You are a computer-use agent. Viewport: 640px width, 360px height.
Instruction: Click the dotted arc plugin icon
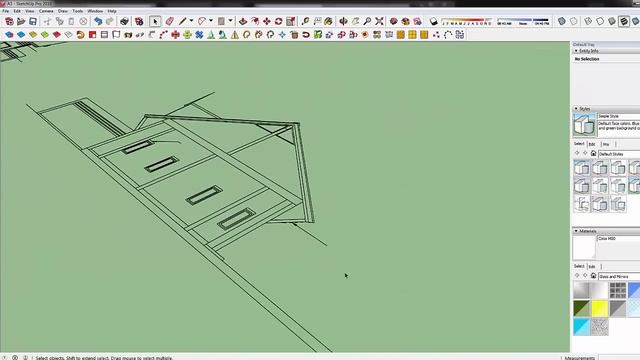pyautogui.click(x=448, y=35)
